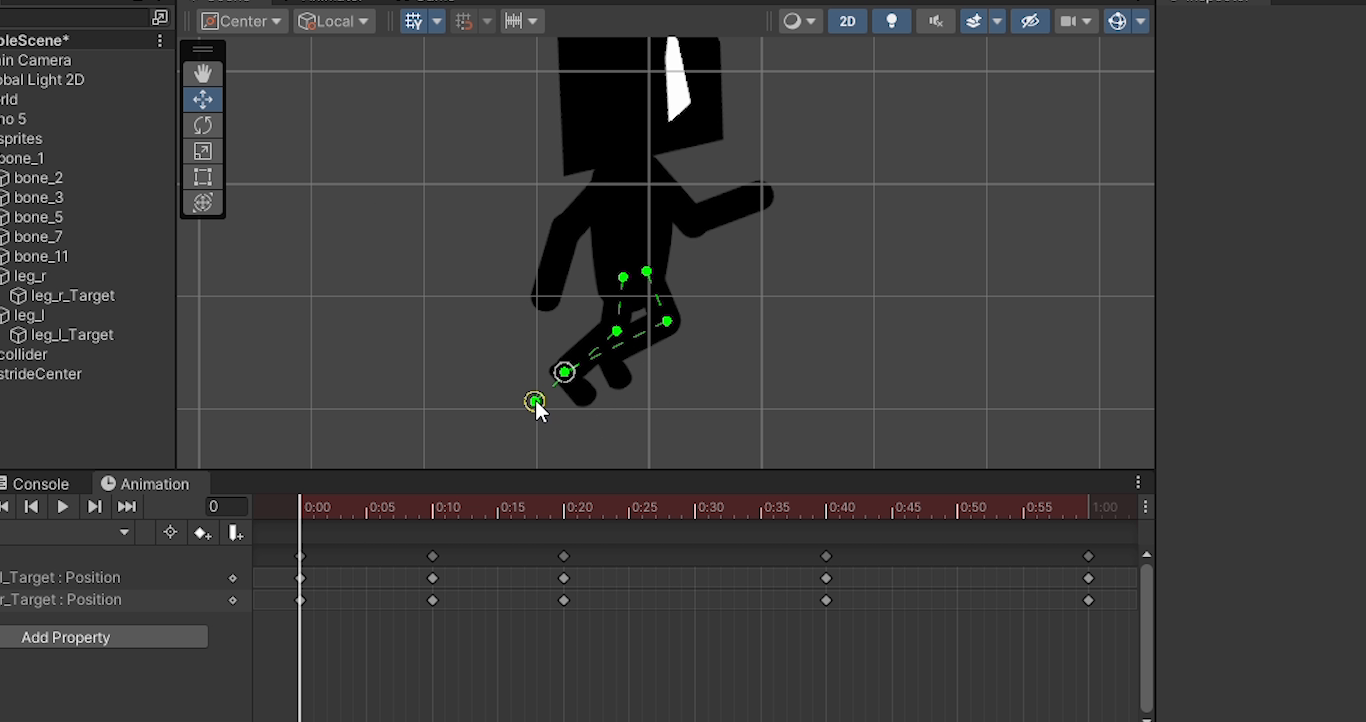Viewport: 1366px width, 722px height.
Task: Switch to the Animation tab
Action: tap(145, 484)
